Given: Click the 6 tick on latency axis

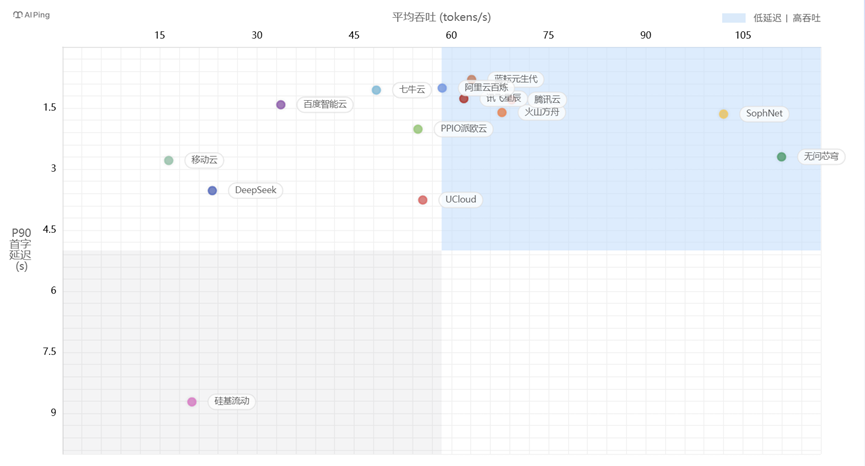Looking at the screenshot, I should pyautogui.click(x=54, y=291).
